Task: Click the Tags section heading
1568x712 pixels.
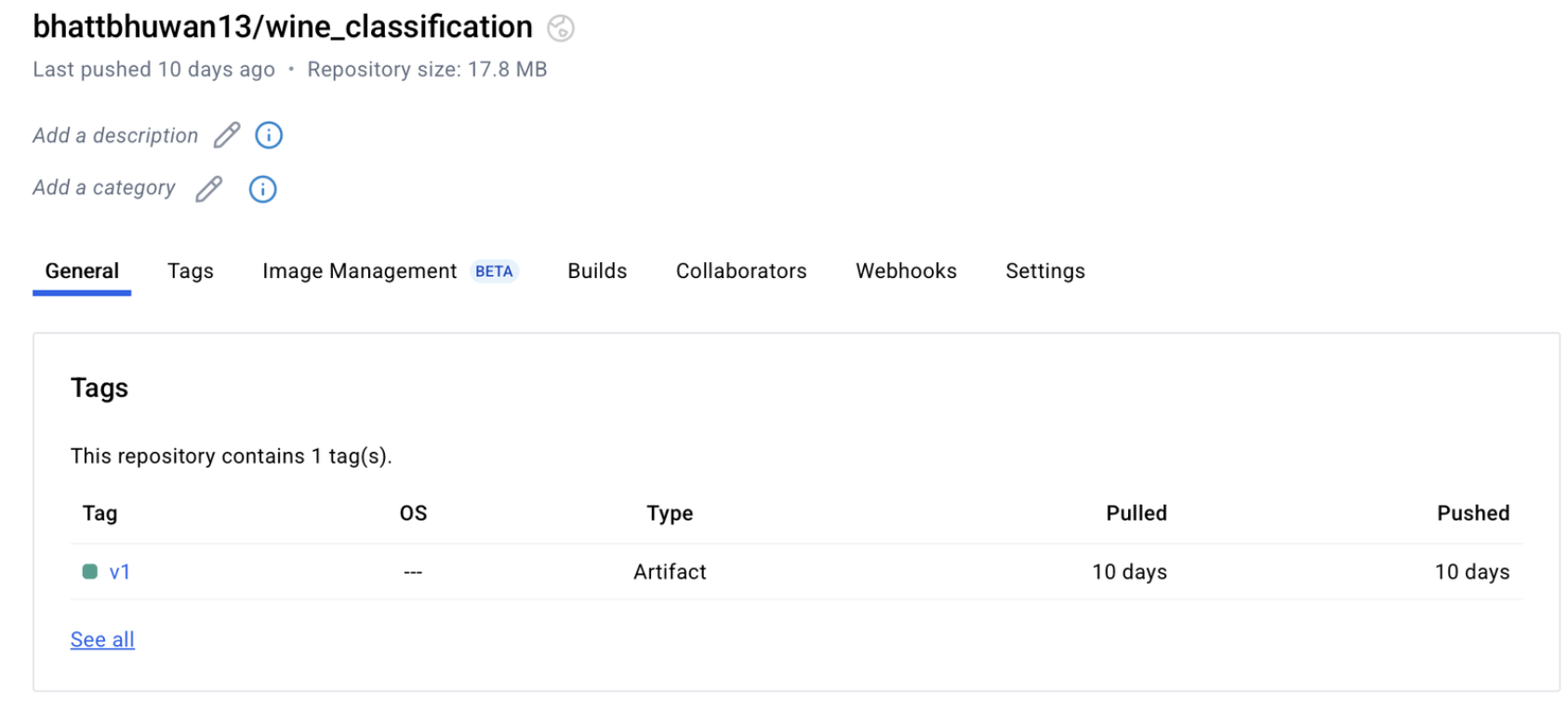Action: [x=100, y=388]
